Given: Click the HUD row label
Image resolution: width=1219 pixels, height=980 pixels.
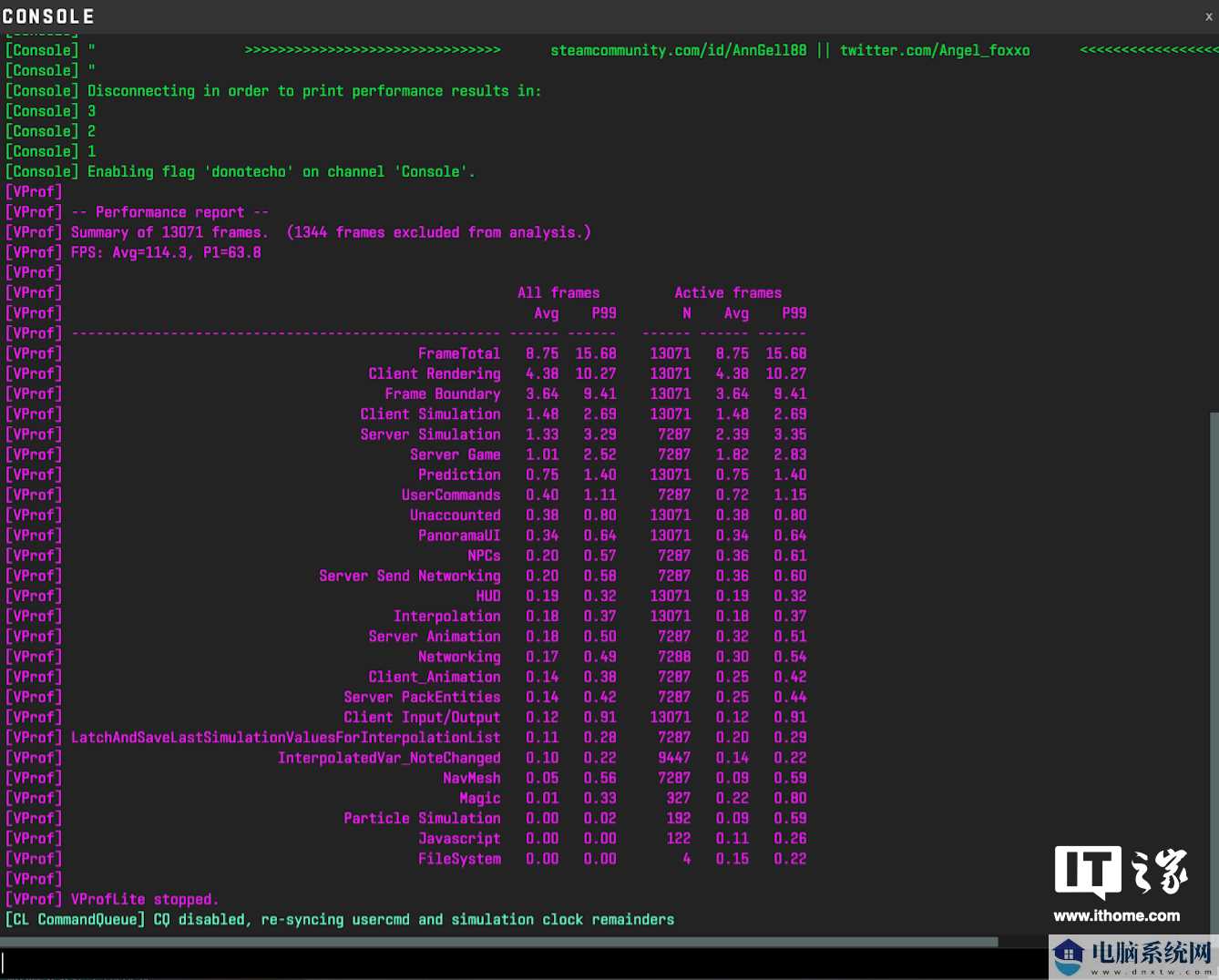Looking at the screenshot, I should 488,596.
